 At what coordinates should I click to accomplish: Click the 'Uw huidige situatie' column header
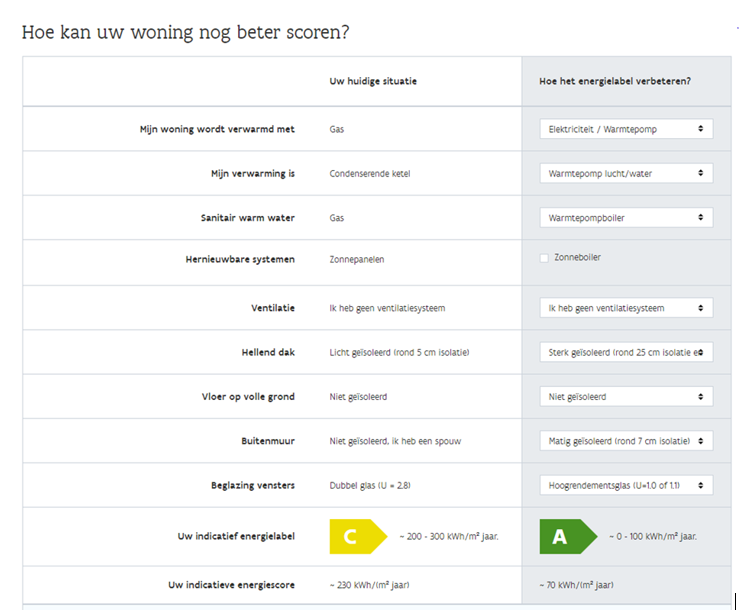tap(373, 81)
